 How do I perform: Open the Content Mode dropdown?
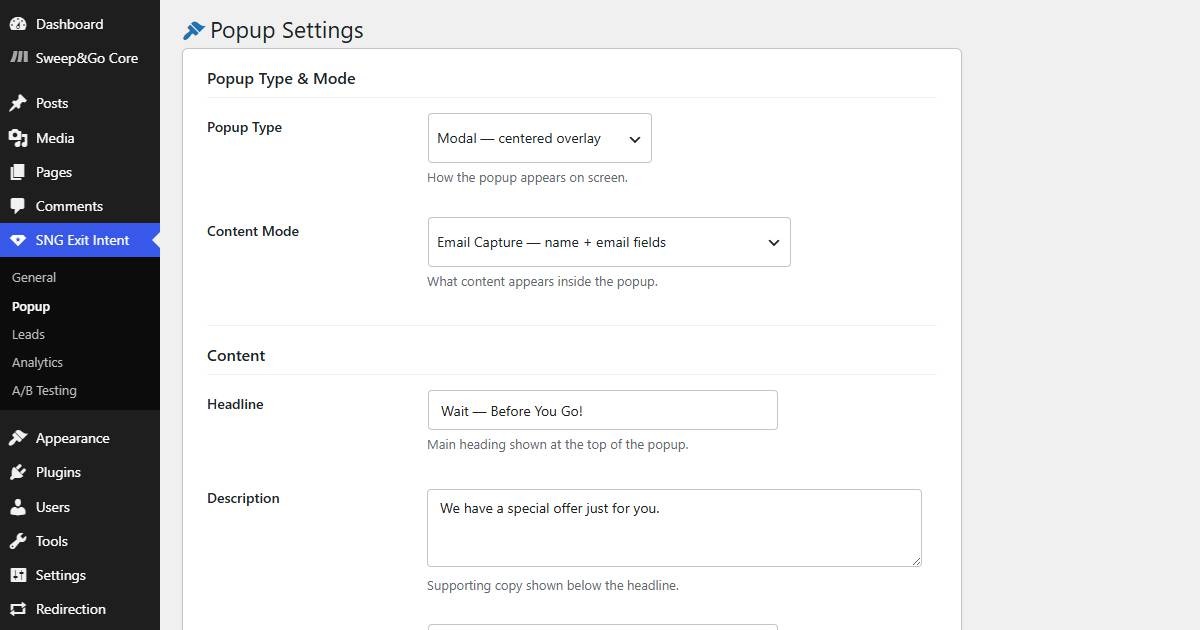tap(609, 242)
